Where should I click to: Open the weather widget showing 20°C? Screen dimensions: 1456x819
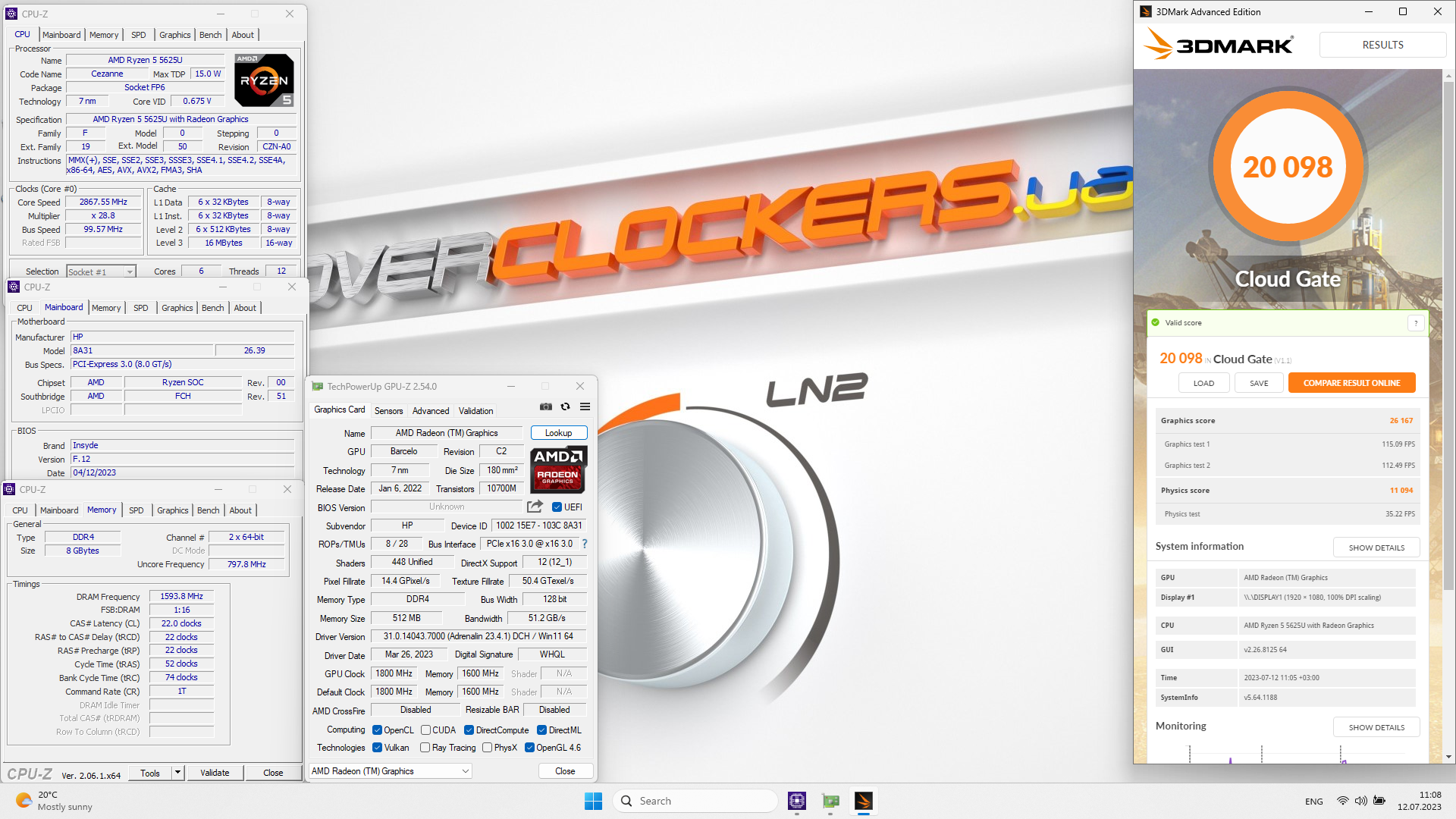coord(54,801)
